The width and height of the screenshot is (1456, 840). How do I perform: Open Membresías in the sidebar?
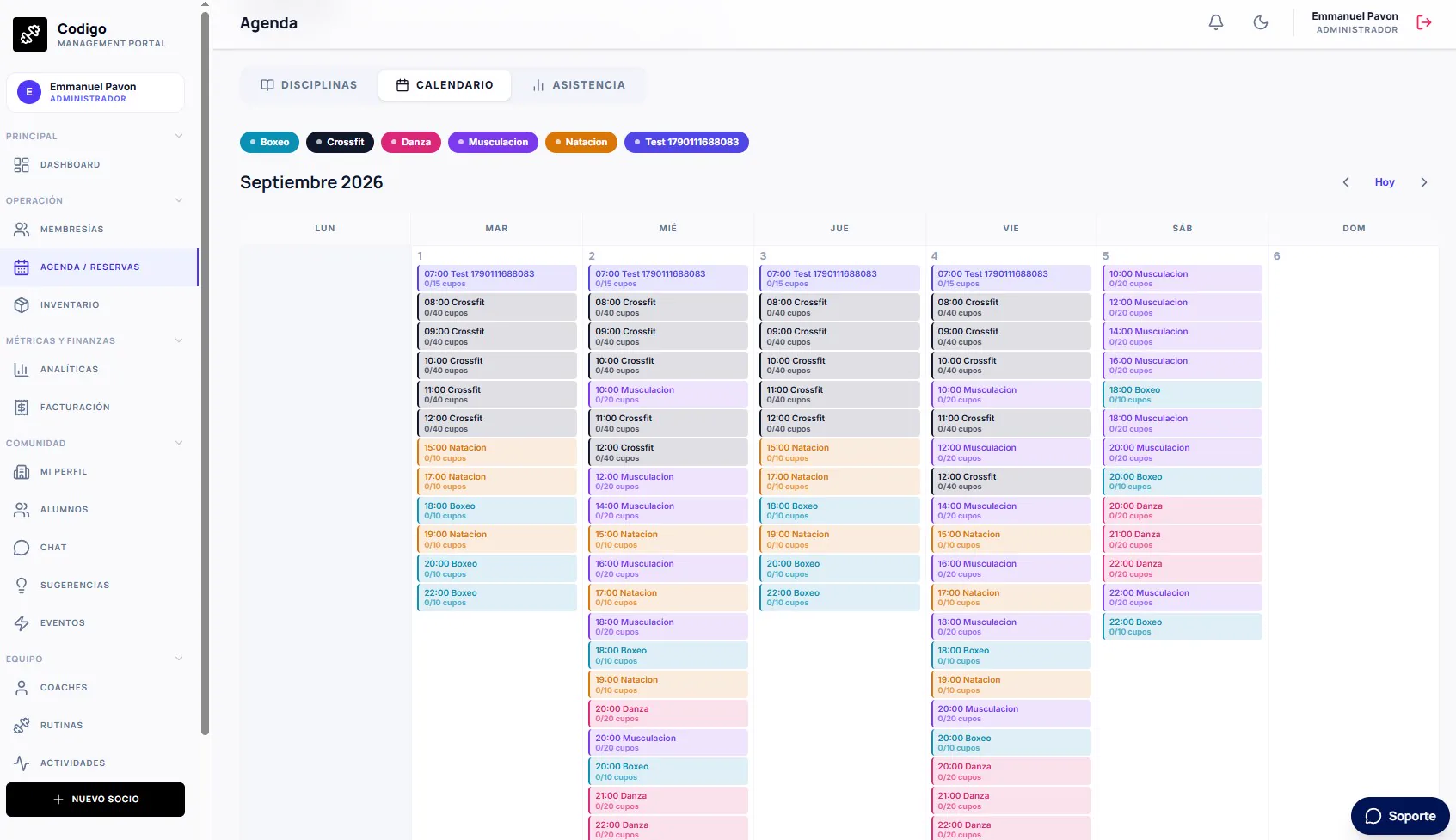pyautogui.click(x=99, y=230)
